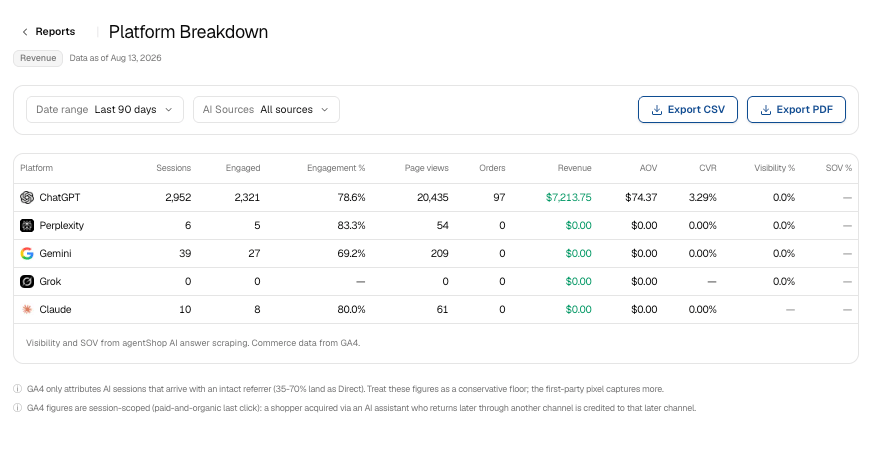Export the report as PDF
This screenshot has width=873, height=456.
[796, 110]
